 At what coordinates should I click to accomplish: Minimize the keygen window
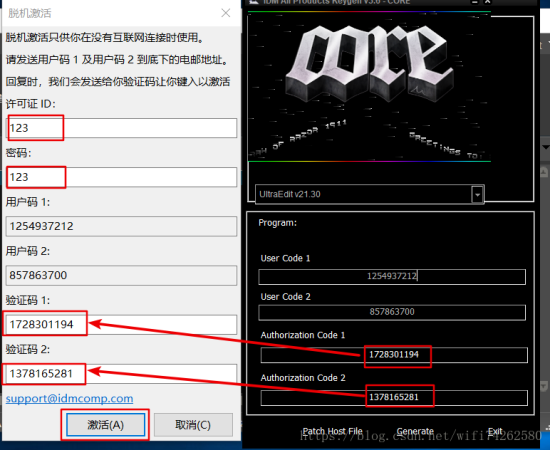[474, 2]
